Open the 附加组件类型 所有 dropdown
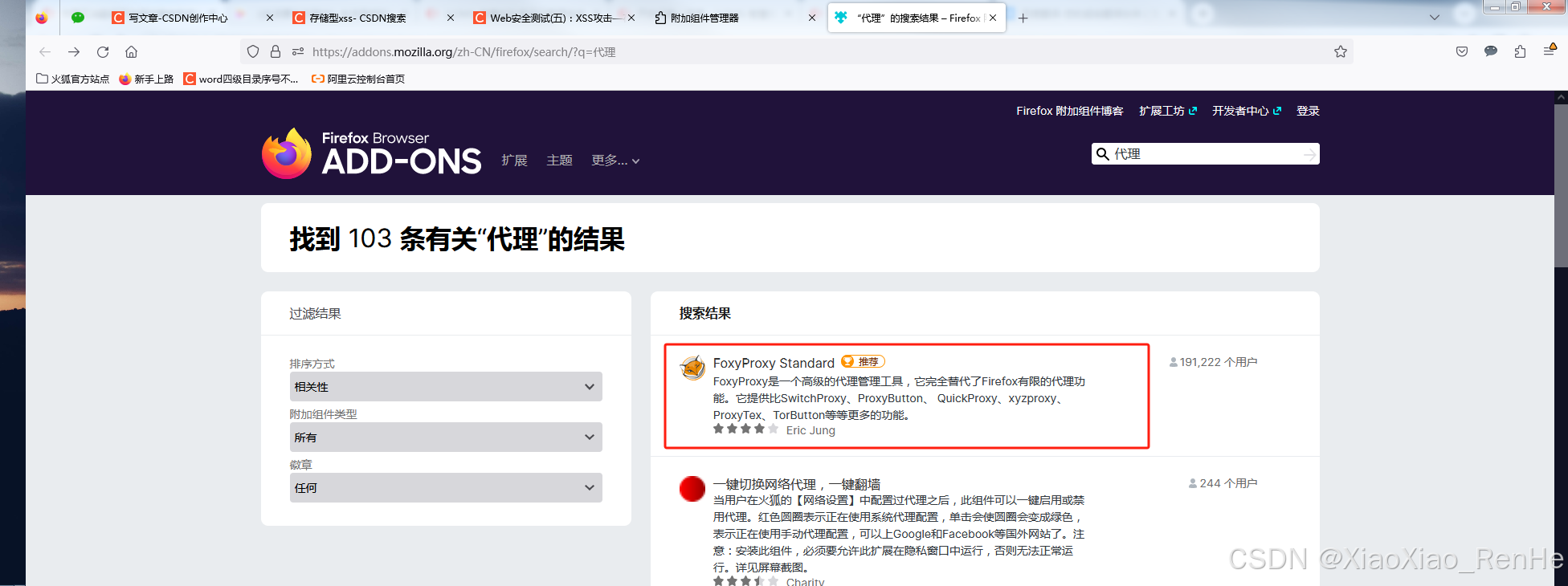Screen dimensions: 1568x586 [x=446, y=437]
